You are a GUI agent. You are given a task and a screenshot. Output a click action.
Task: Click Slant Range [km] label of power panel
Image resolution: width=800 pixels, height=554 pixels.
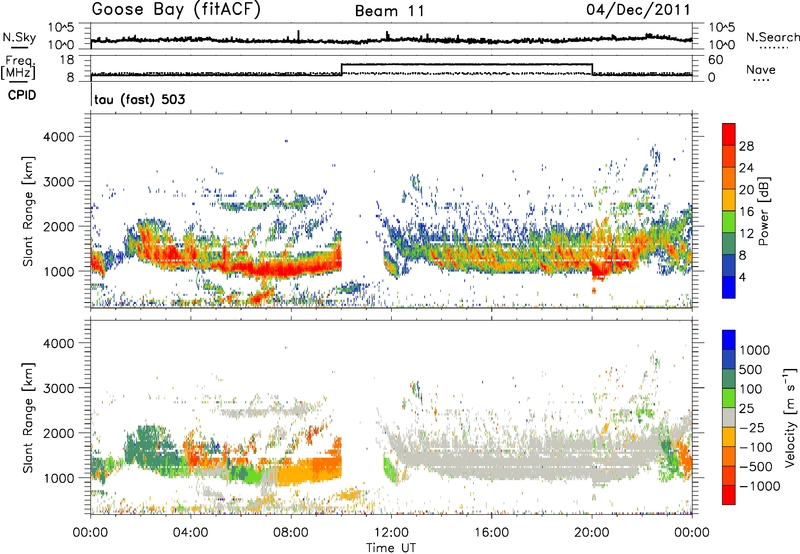(28, 211)
